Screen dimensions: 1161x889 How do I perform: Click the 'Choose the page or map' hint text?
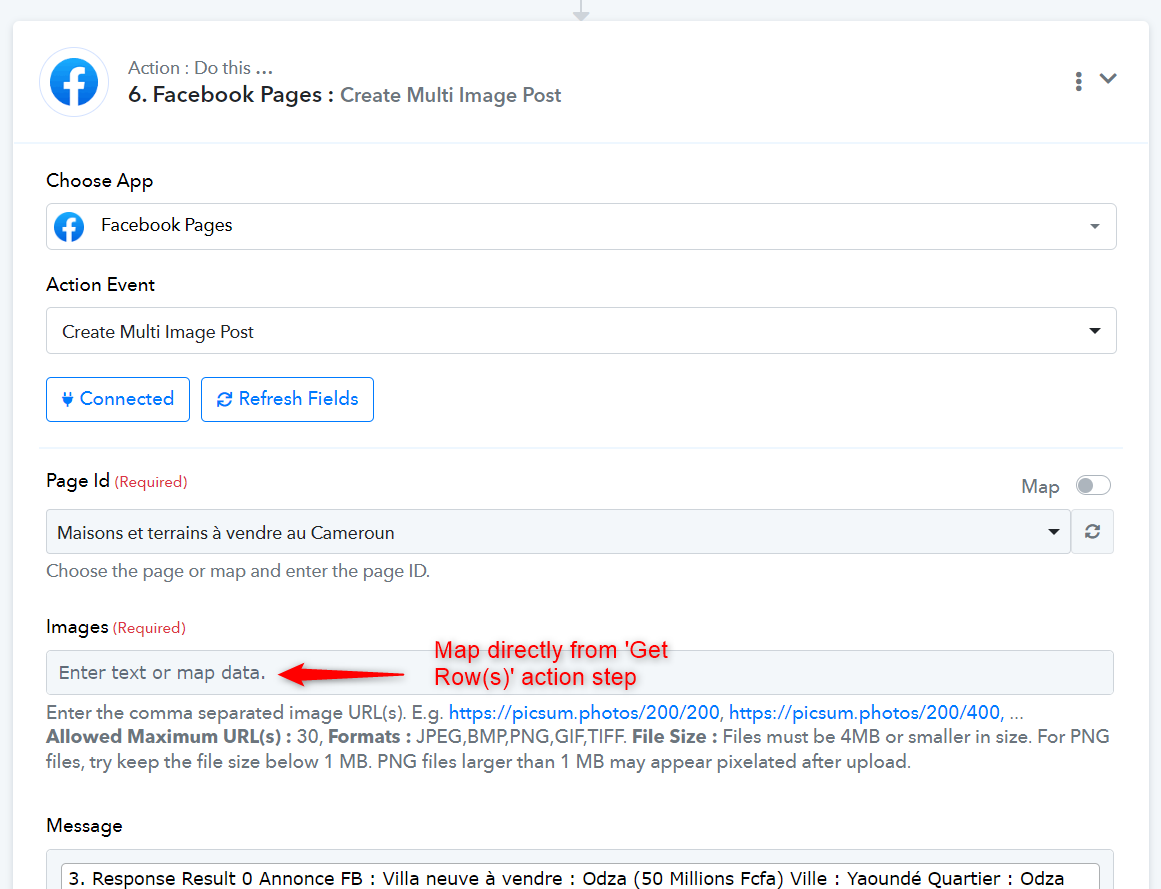pyautogui.click(x=238, y=571)
